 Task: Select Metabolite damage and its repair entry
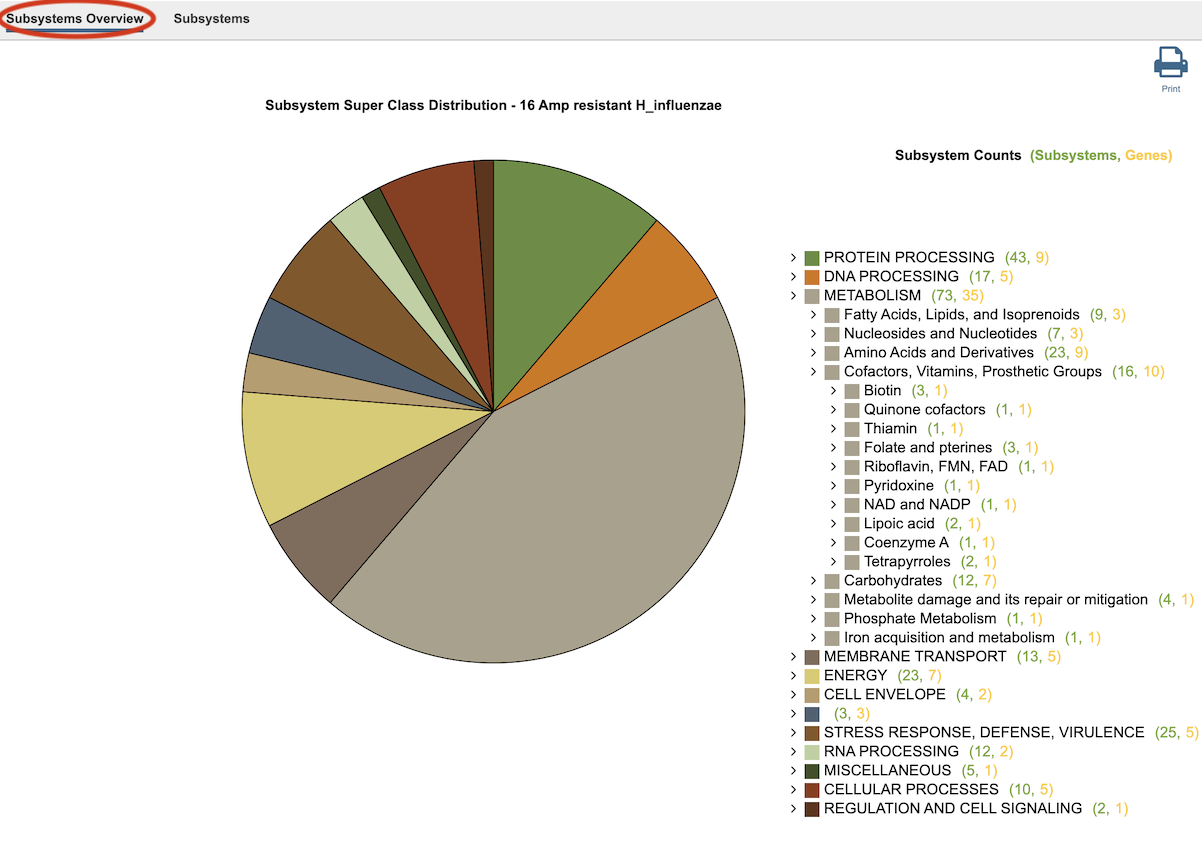click(x=996, y=599)
